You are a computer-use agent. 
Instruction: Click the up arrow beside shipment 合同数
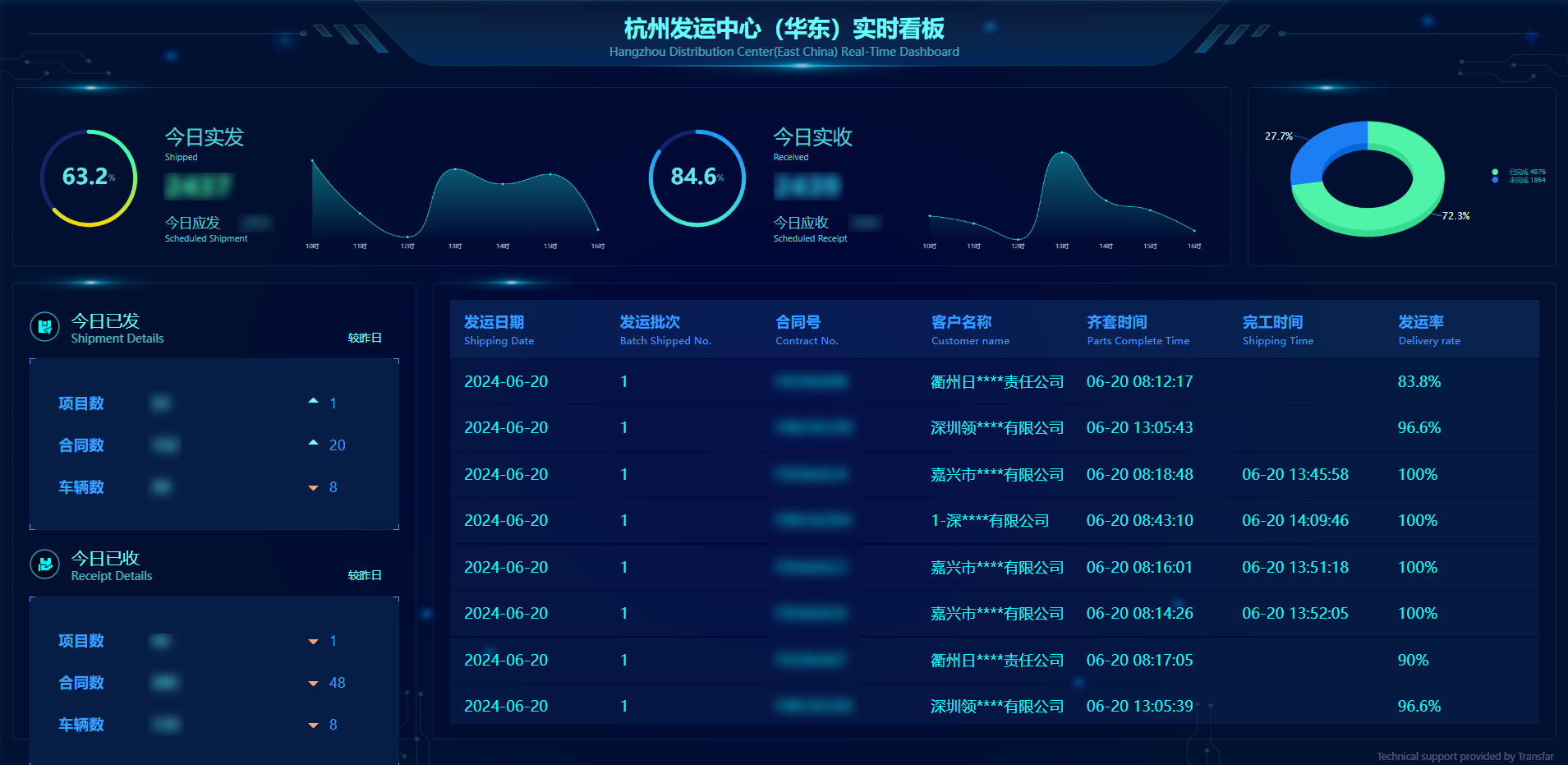[313, 444]
